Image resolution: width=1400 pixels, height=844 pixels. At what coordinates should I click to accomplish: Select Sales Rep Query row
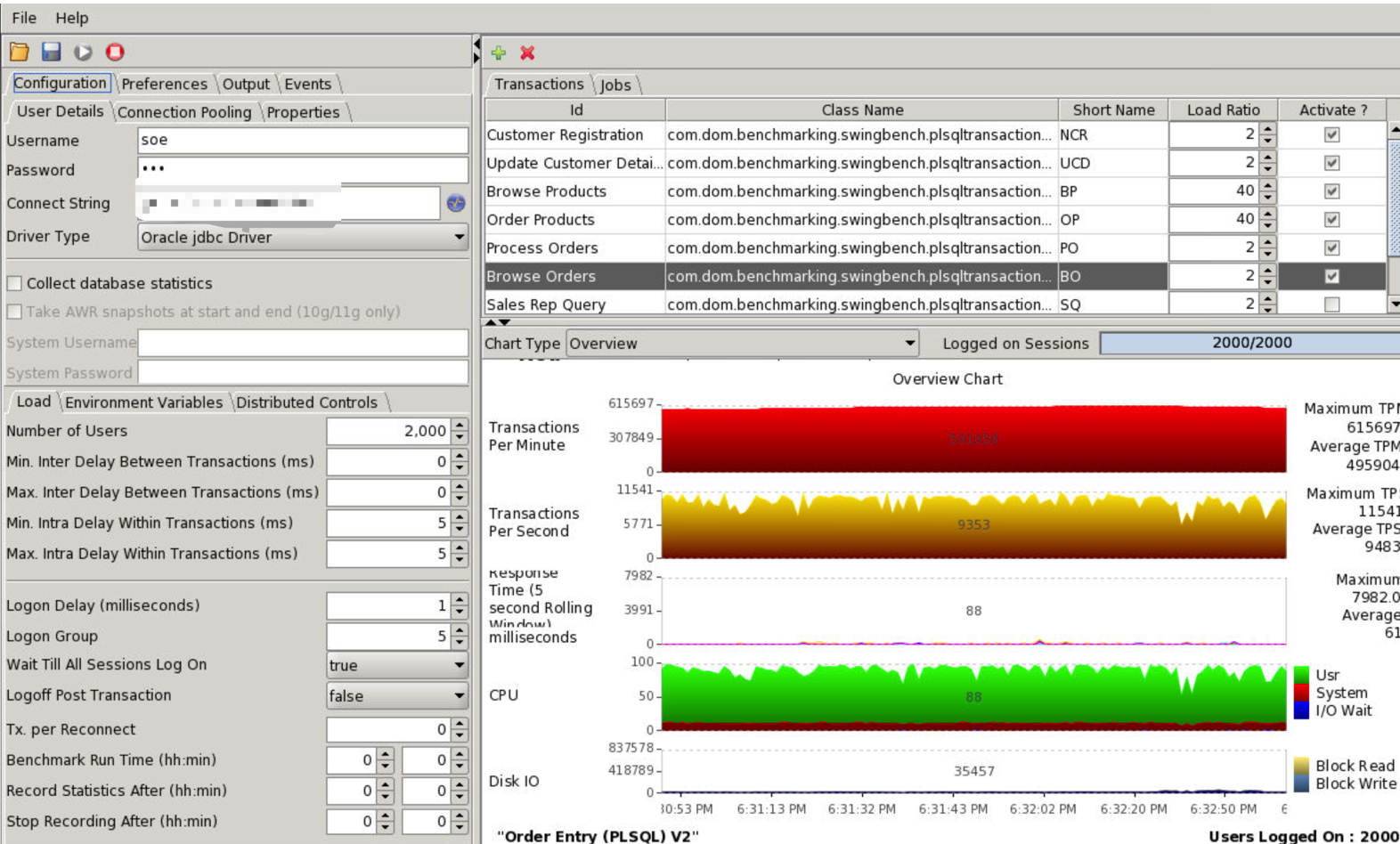tap(935, 304)
